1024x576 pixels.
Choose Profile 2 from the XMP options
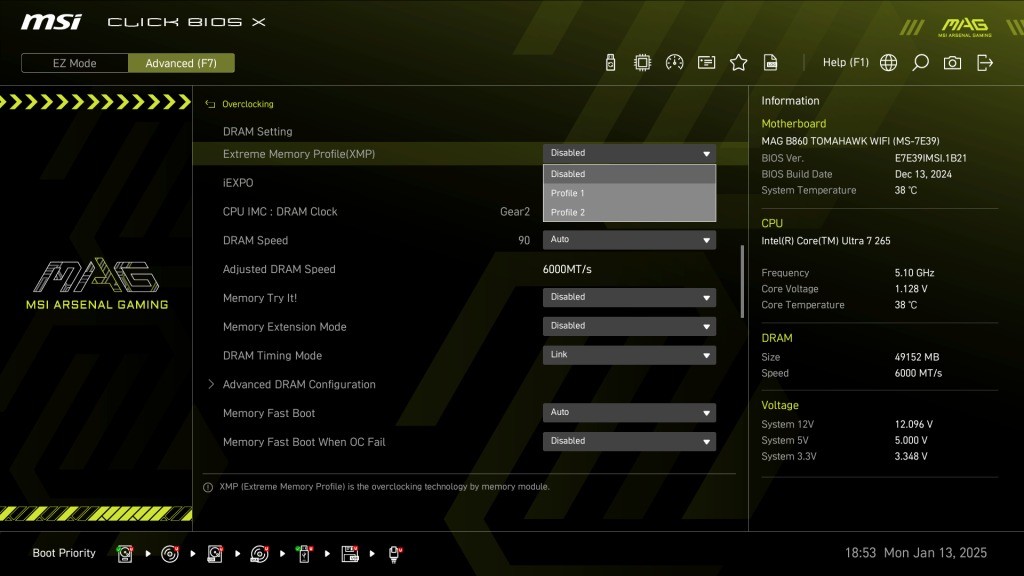coord(629,212)
